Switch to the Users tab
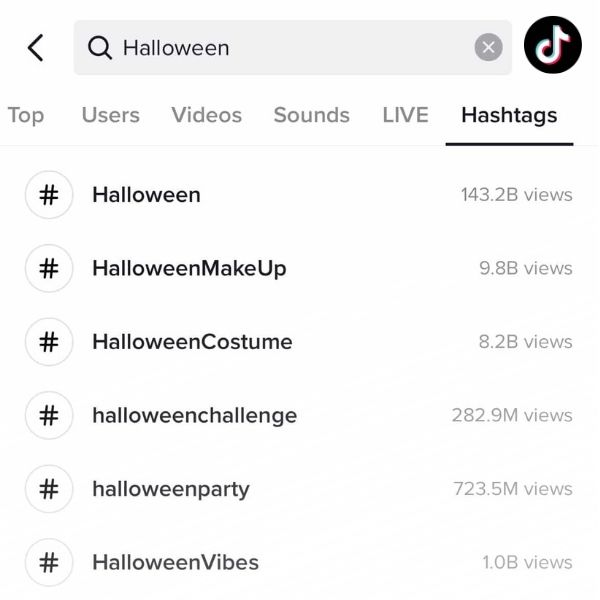This screenshot has width=600, height=600. pyautogui.click(x=111, y=115)
